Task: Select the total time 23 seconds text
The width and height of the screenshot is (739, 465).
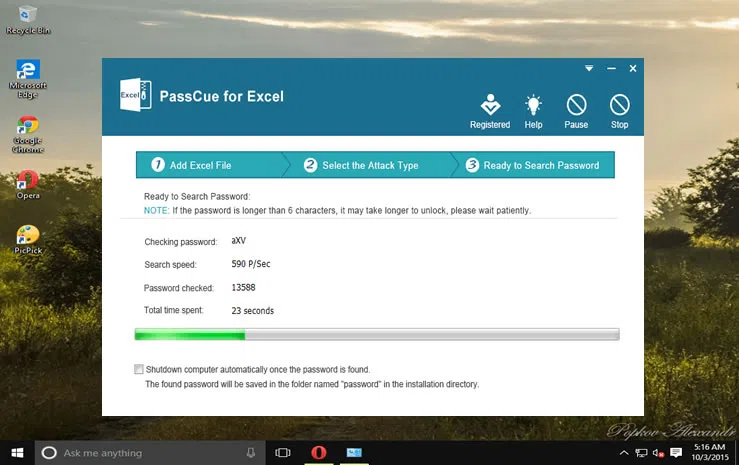Action: tap(253, 310)
